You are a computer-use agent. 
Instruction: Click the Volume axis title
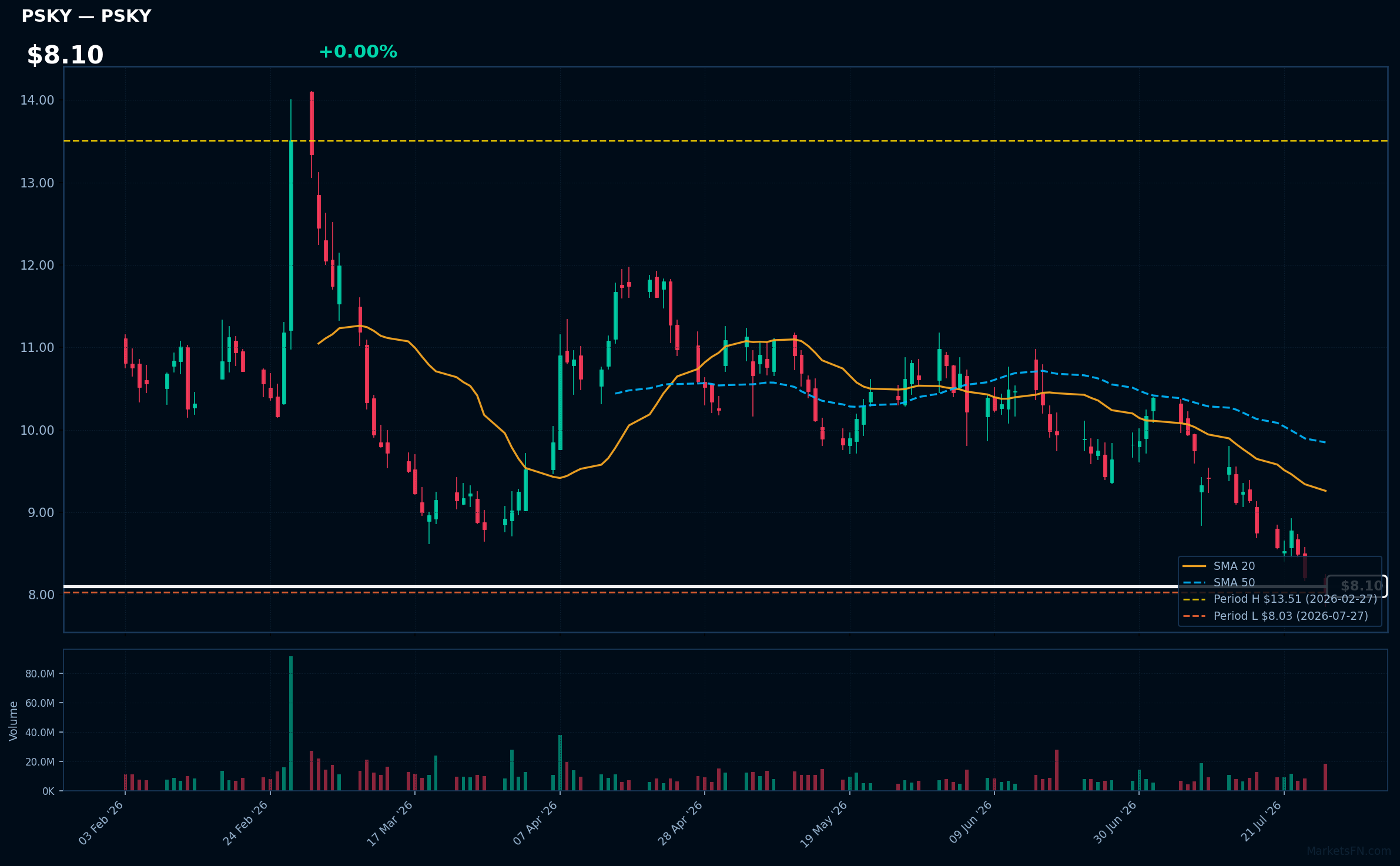(14, 720)
